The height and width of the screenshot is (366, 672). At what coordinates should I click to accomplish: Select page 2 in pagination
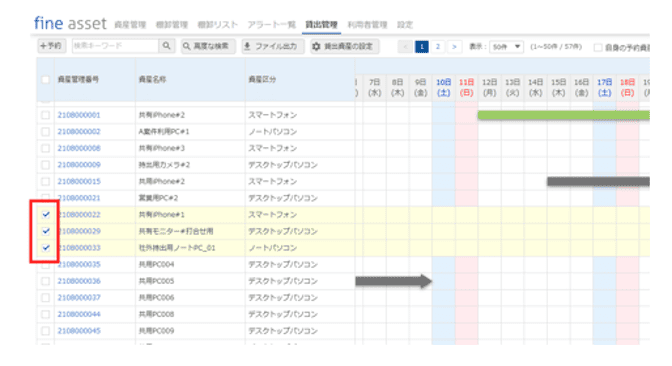click(438, 46)
